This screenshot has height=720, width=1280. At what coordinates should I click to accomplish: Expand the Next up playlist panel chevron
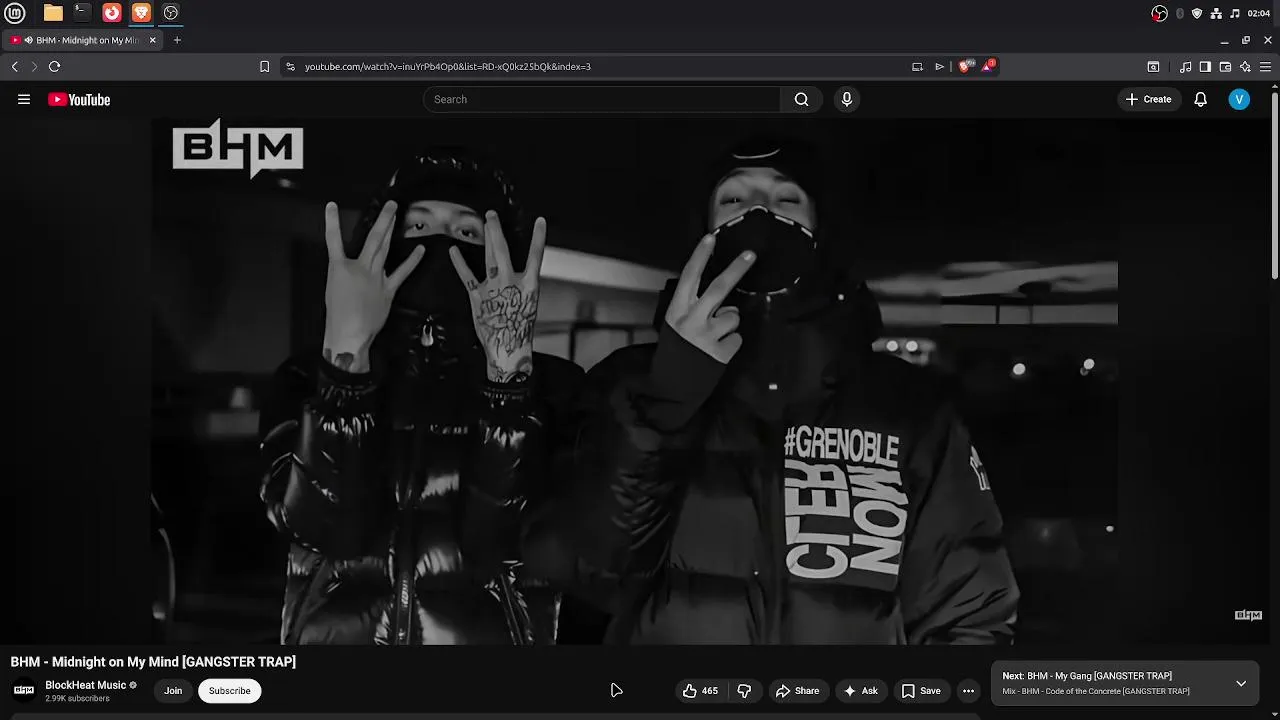point(1241,684)
